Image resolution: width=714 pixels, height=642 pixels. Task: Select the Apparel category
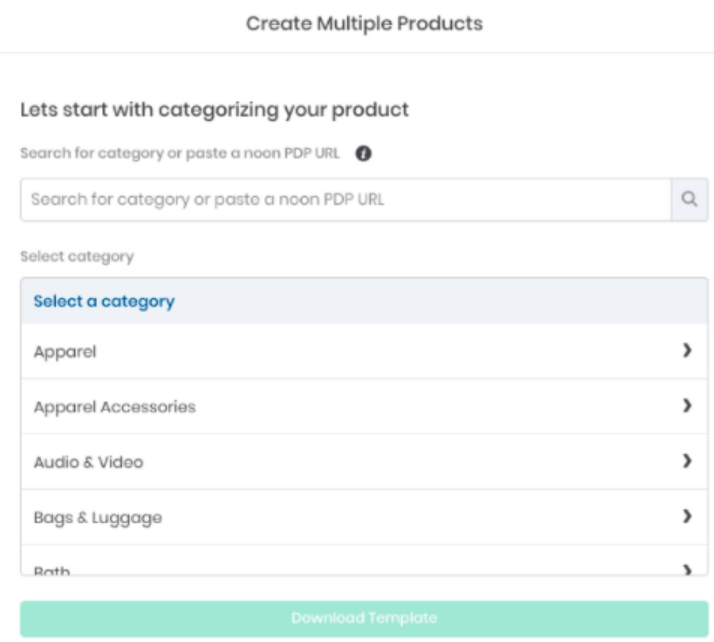point(60,351)
